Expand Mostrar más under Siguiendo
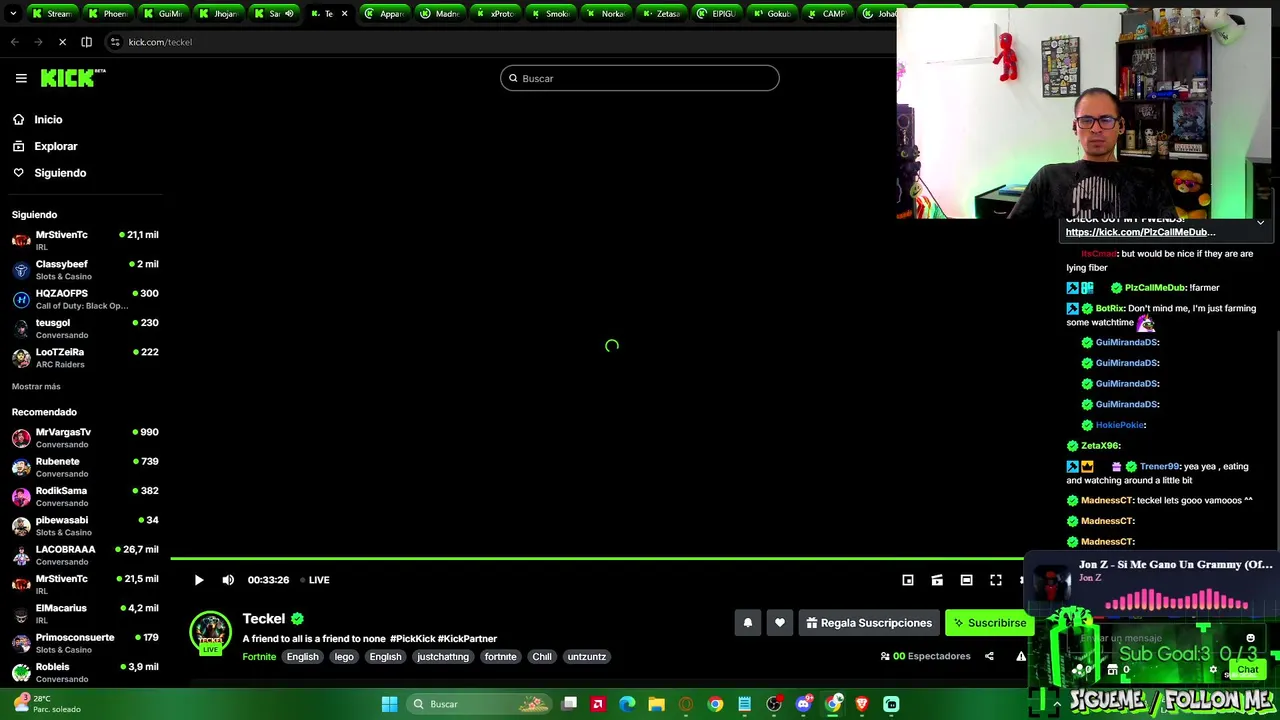The width and height of the screenshot is (1280, 720). [36, 386]
